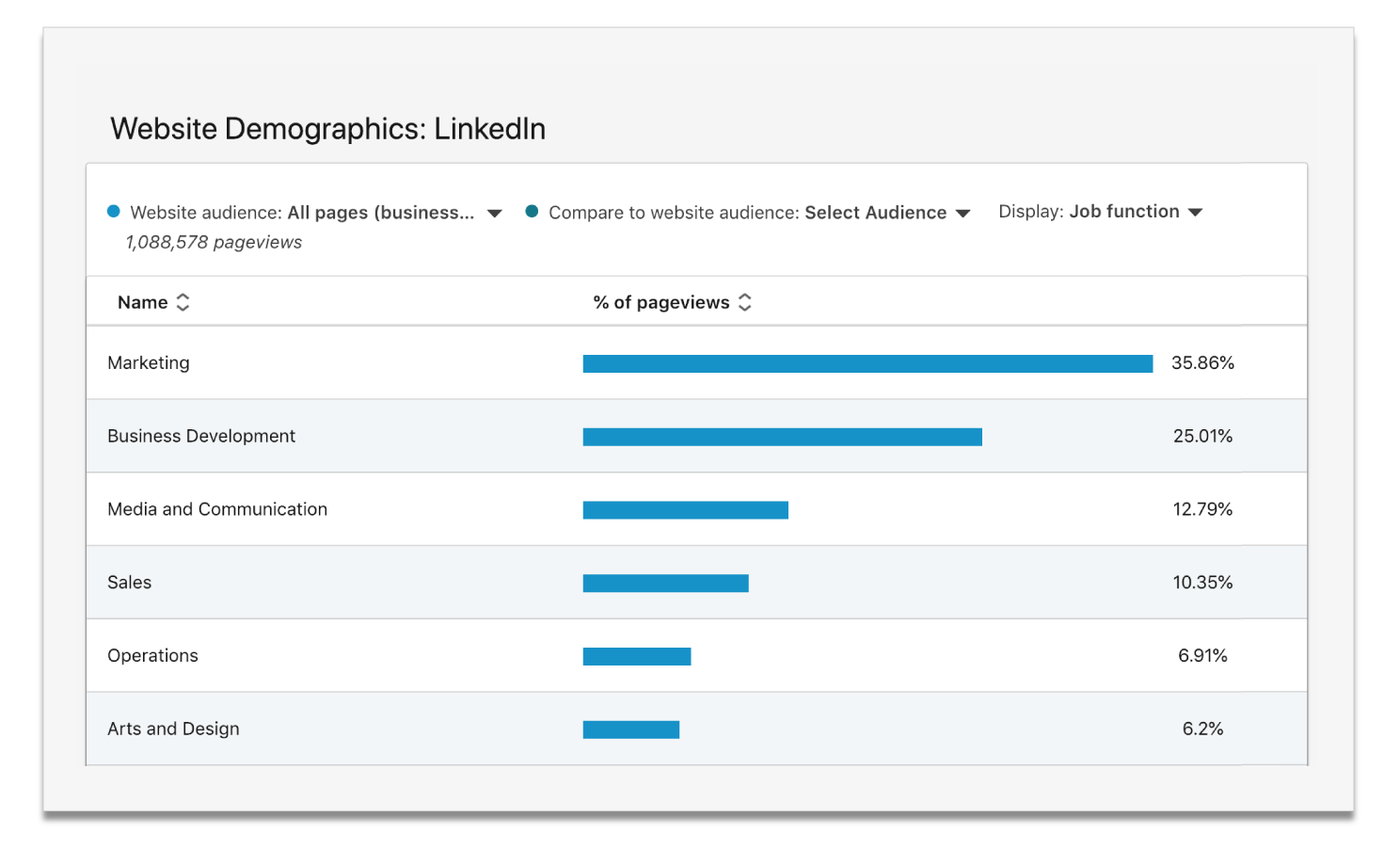Click the teal Compare audience dot
Screen dimensions: 1400x866
pos(532,212)
